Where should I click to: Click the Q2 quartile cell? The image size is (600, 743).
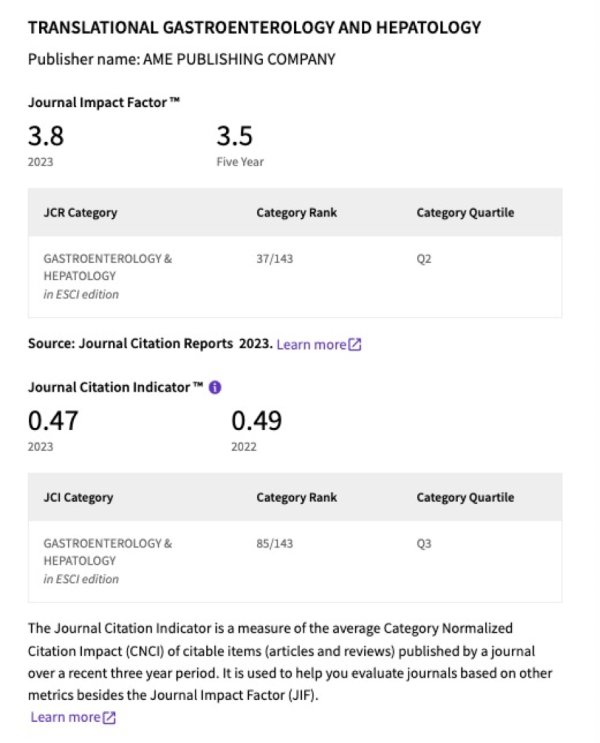(424, 259)
